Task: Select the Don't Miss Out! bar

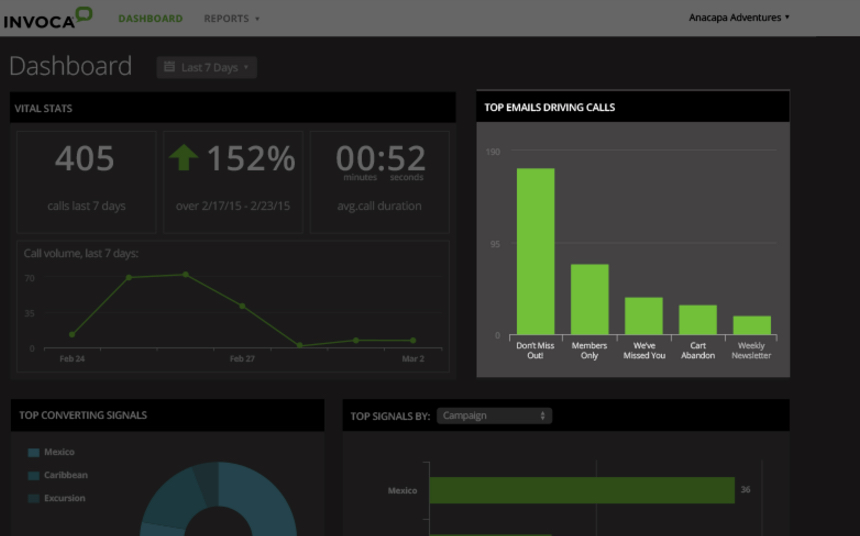Action: (x=535, y=251)
